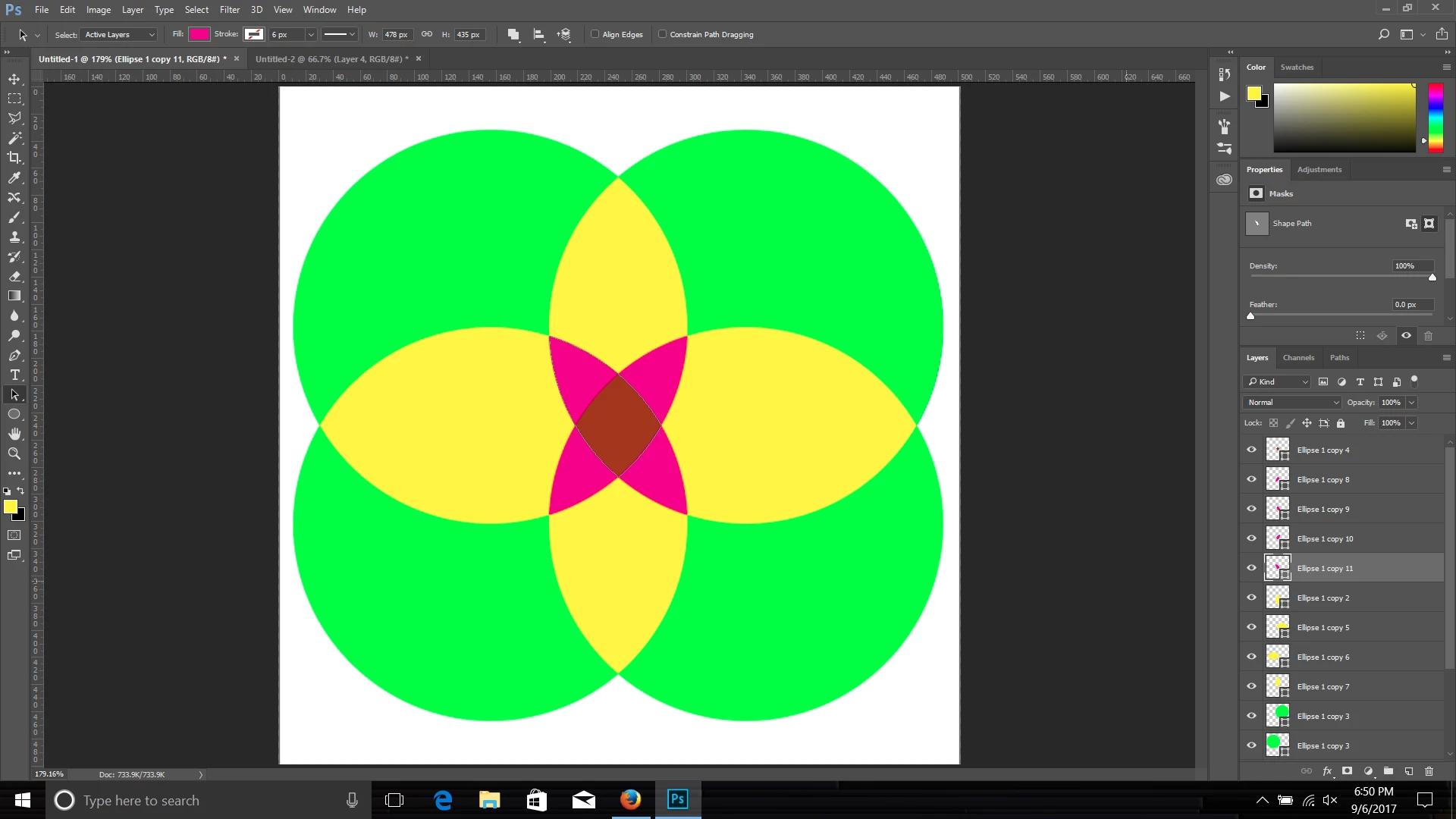Enable the Align Edges checkbox
Viewport: 1456px width, 819px height.
(x=595, y=34)
